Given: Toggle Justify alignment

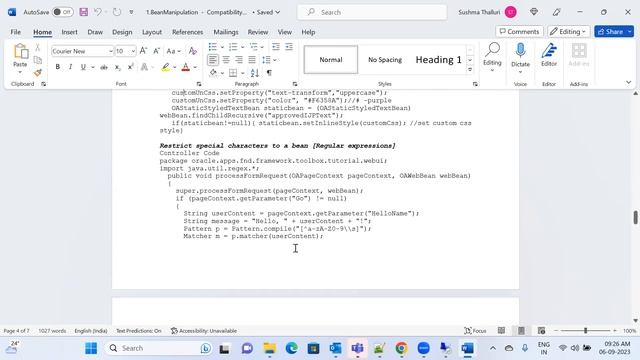Looking at the screenshot, I should [x=252, y=60].
